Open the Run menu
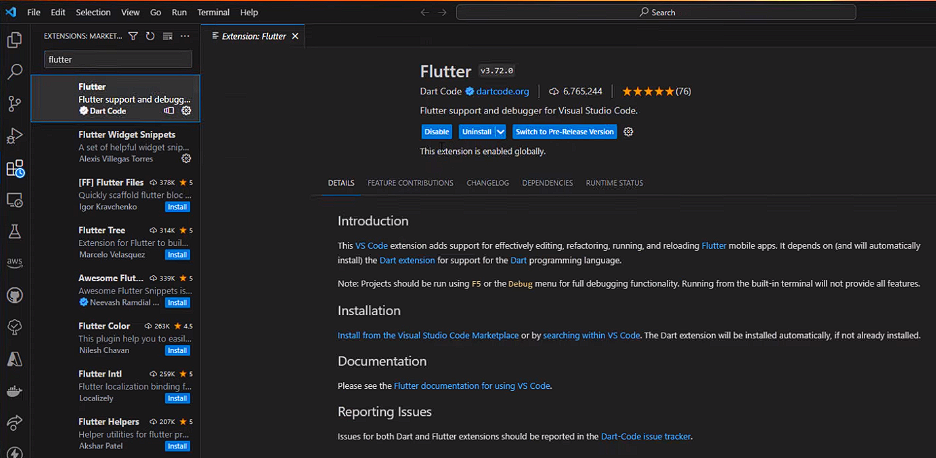 179,12
